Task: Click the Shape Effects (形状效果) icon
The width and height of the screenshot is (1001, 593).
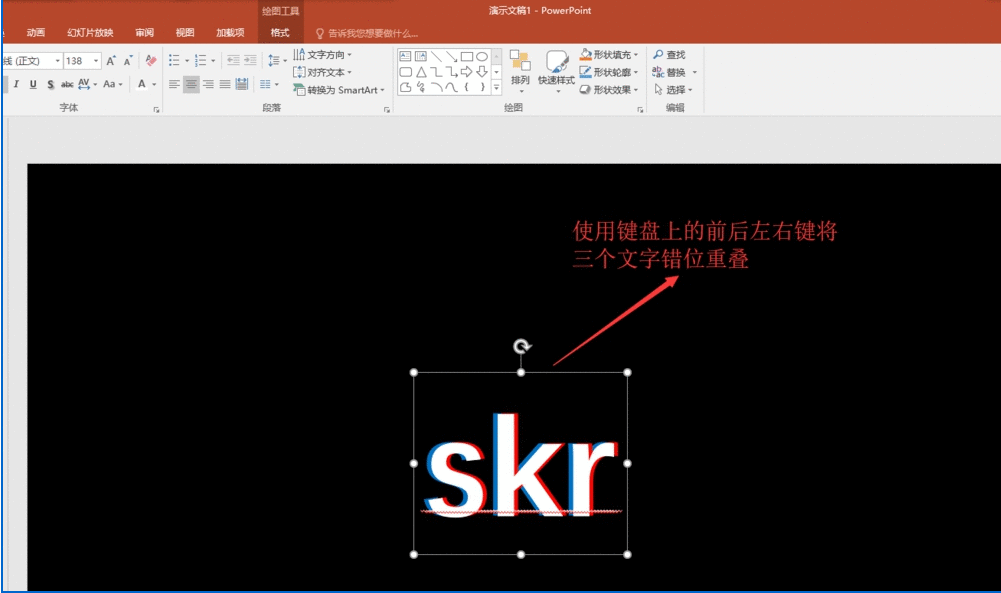Action: tap(584, 89)
